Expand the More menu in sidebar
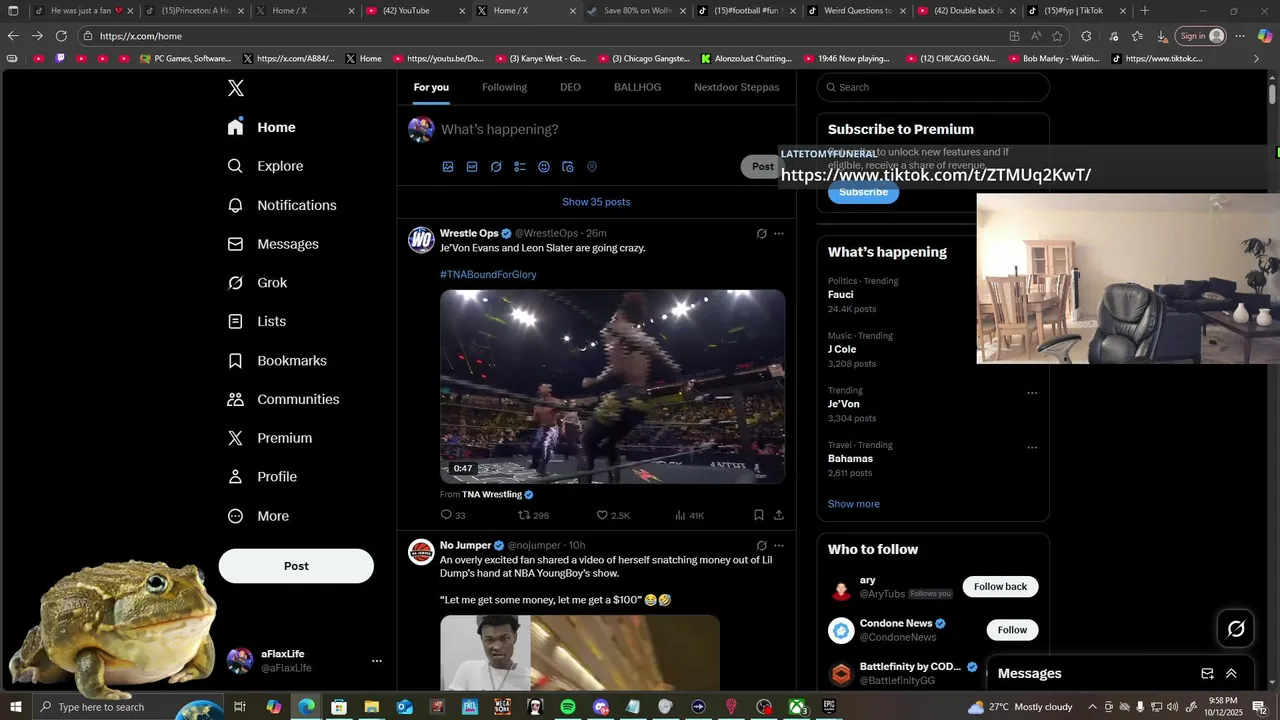This screenshot has width=1280, height=720. tap(258, 516)
